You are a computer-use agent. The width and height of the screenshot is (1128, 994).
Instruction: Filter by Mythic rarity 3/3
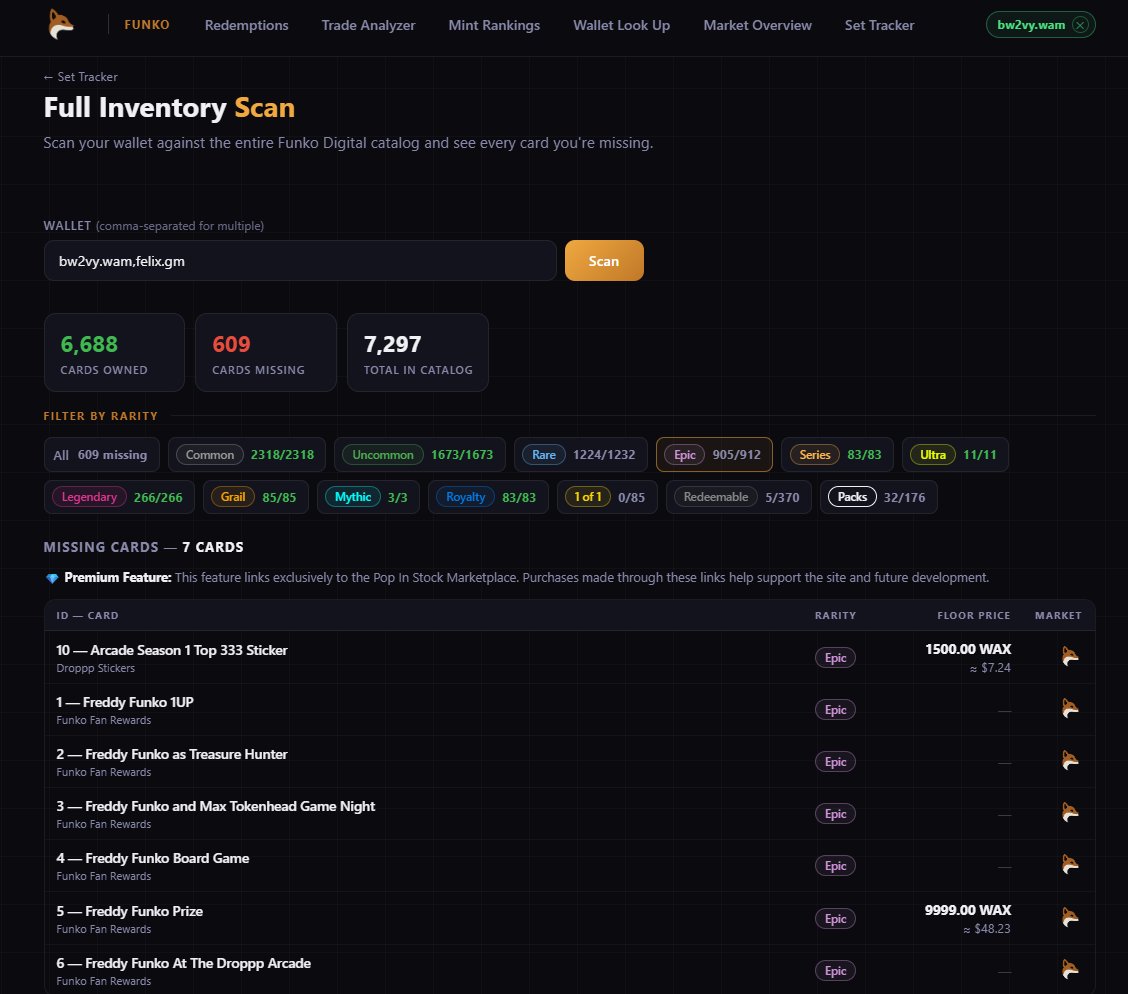368,497
